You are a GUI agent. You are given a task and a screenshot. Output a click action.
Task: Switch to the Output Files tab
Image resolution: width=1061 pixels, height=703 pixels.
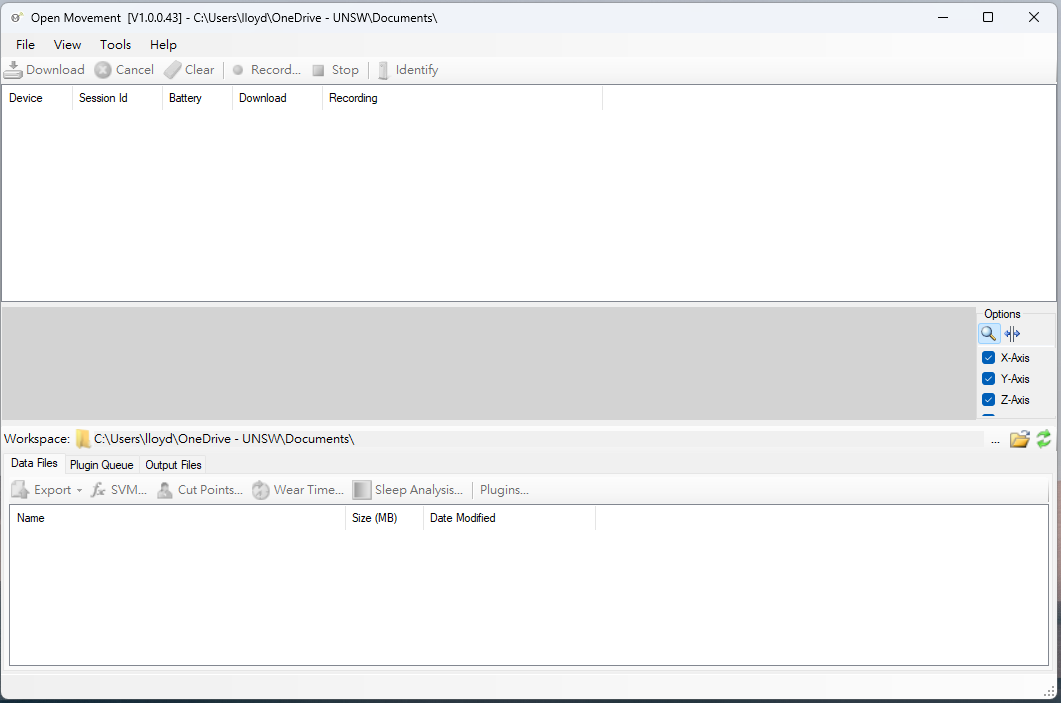[x=173, y=465]
